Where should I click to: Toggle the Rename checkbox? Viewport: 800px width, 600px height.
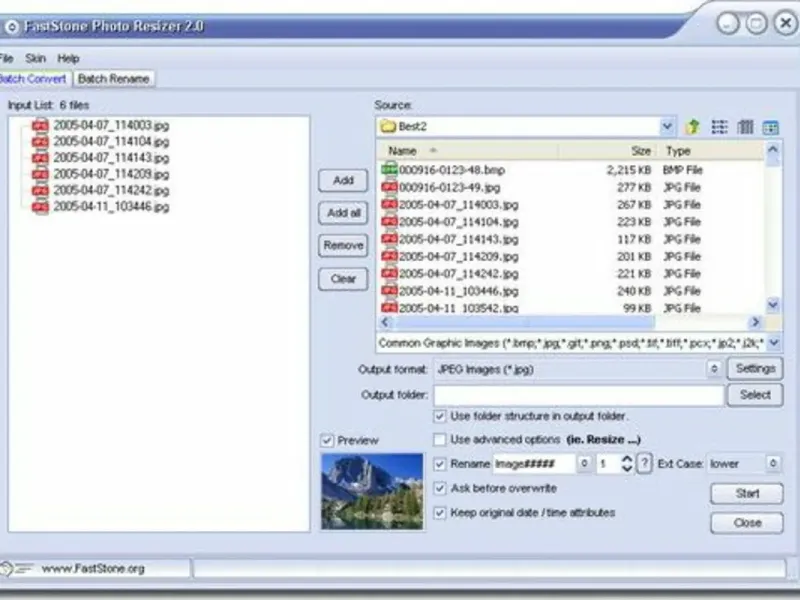tap(439, 464)
